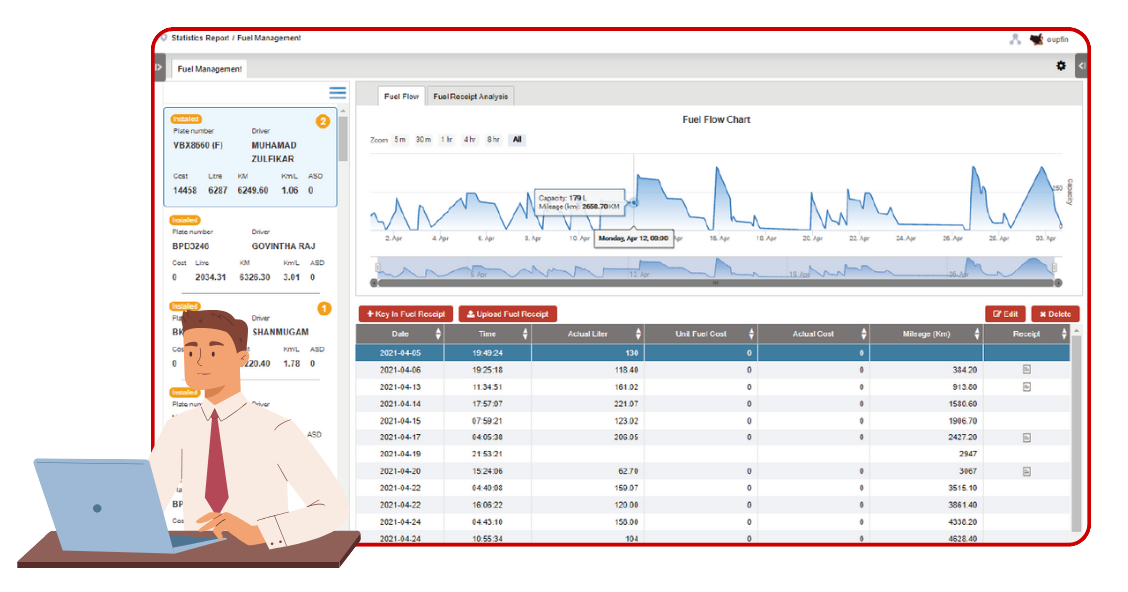Click the vehicle list vertical scrollbar
This screenshot has width=1128, height=592.
pyautogui.click(x=343, y=140)
